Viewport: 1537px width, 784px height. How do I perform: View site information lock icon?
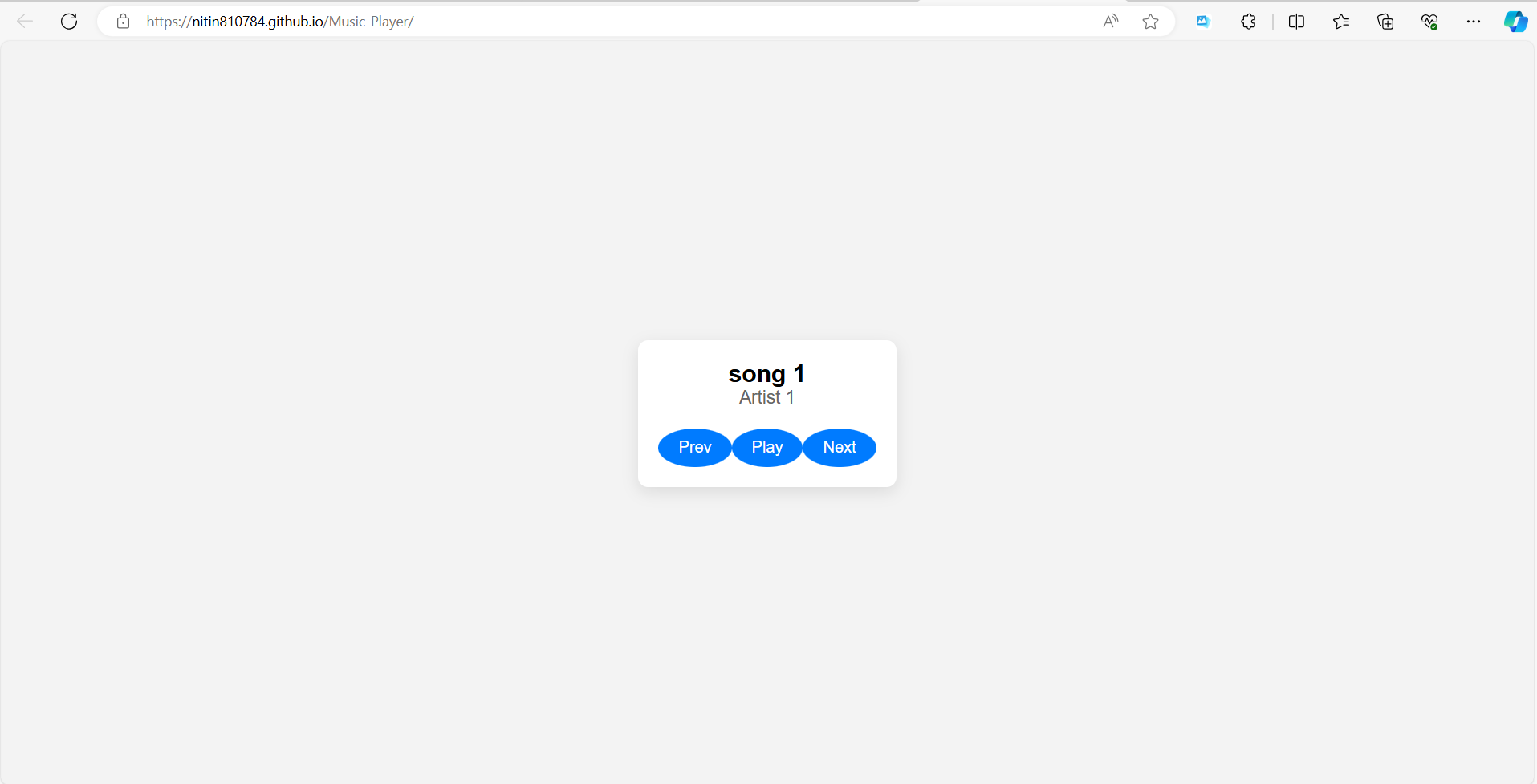click(123, 22)
